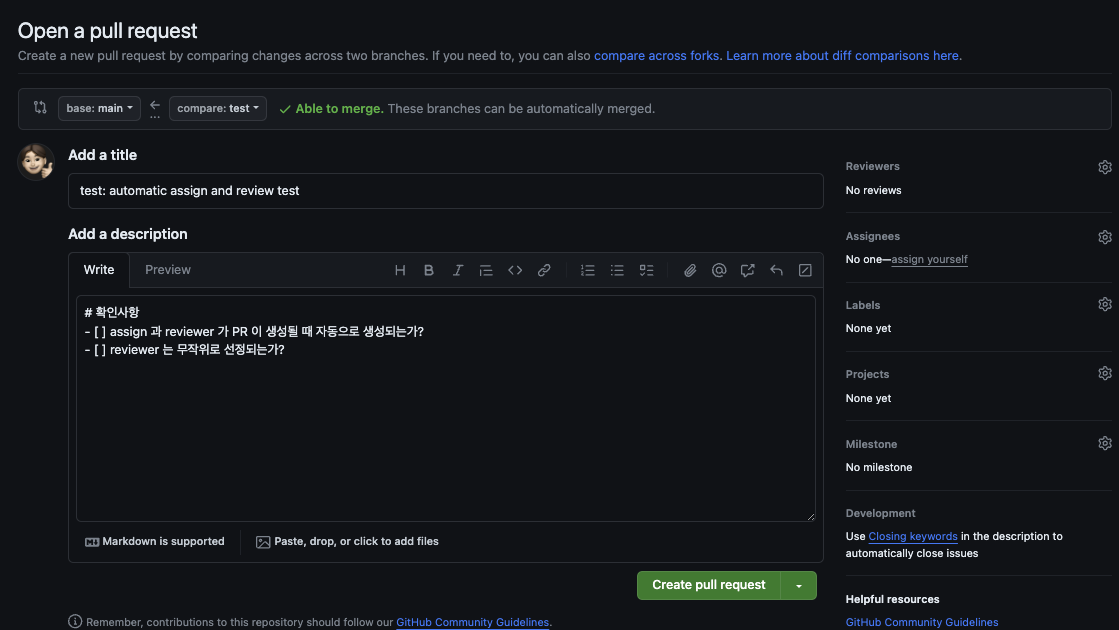The height and width of the screenshot is (630, 1119).
Task: Switch to the Write tab
Action: [x=98, y=270]
